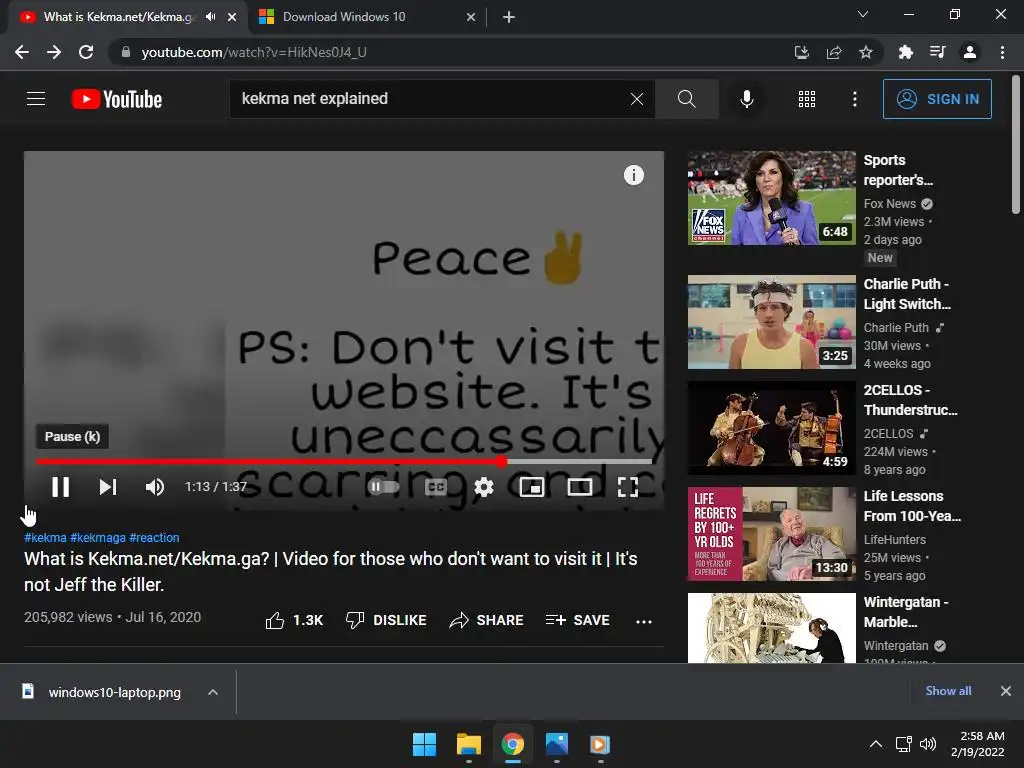The width and height of the screenshot is (1024, 768).
Task: Click the DISLIKE button
Action: click(386, 620)
